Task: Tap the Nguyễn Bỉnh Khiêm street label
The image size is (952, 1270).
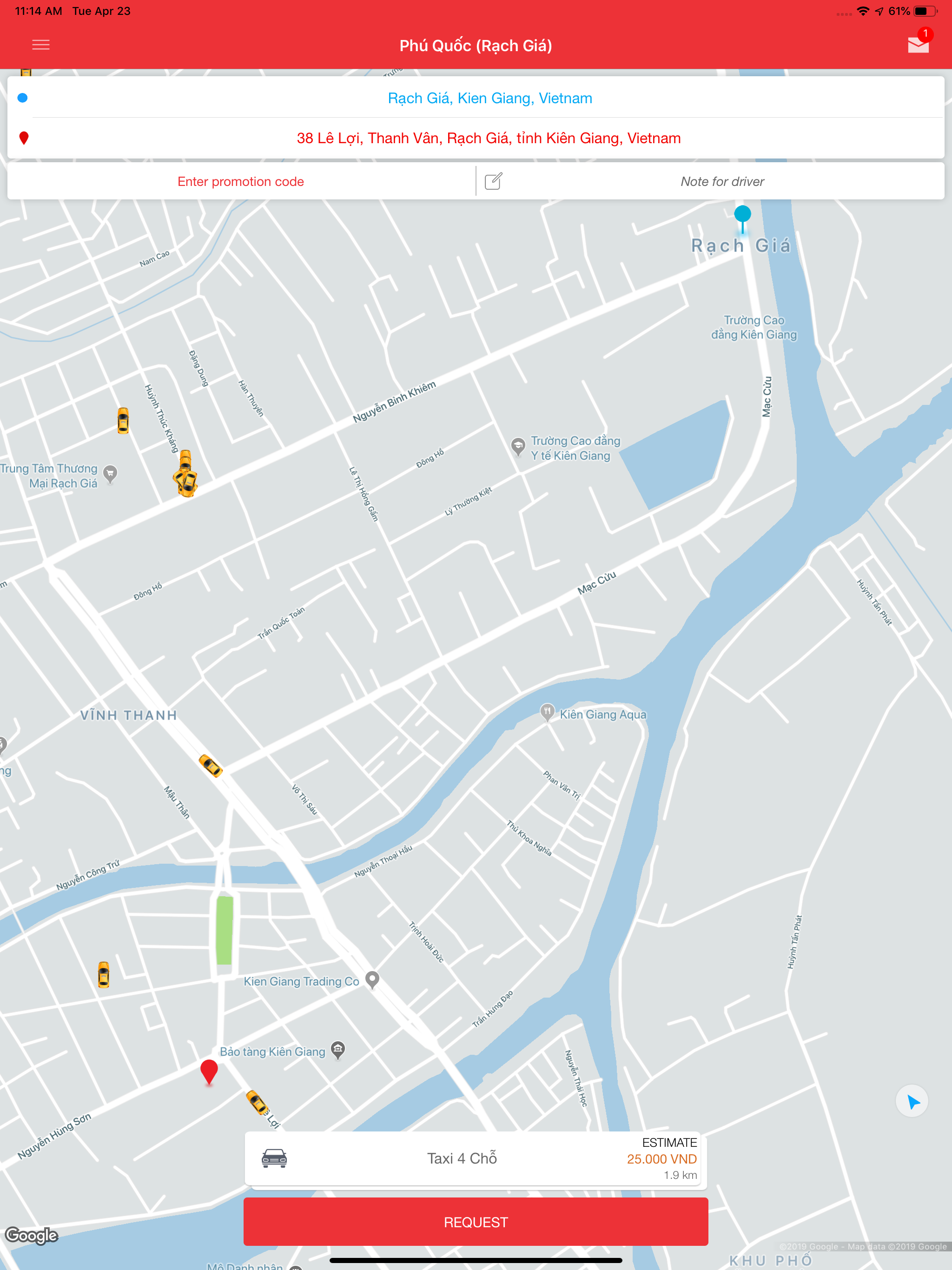Action: pyautogui.click(x=395, y=401)
